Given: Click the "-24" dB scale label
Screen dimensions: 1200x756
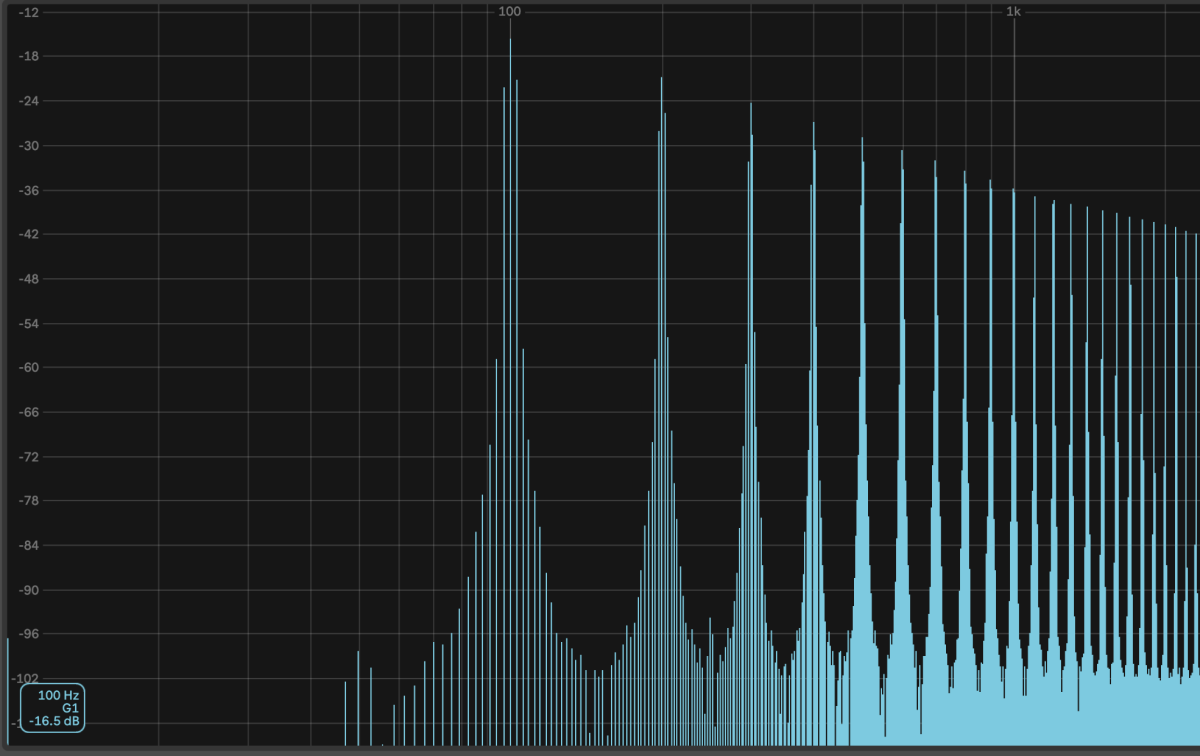Looking at the screenshot, I should point(29,101).
